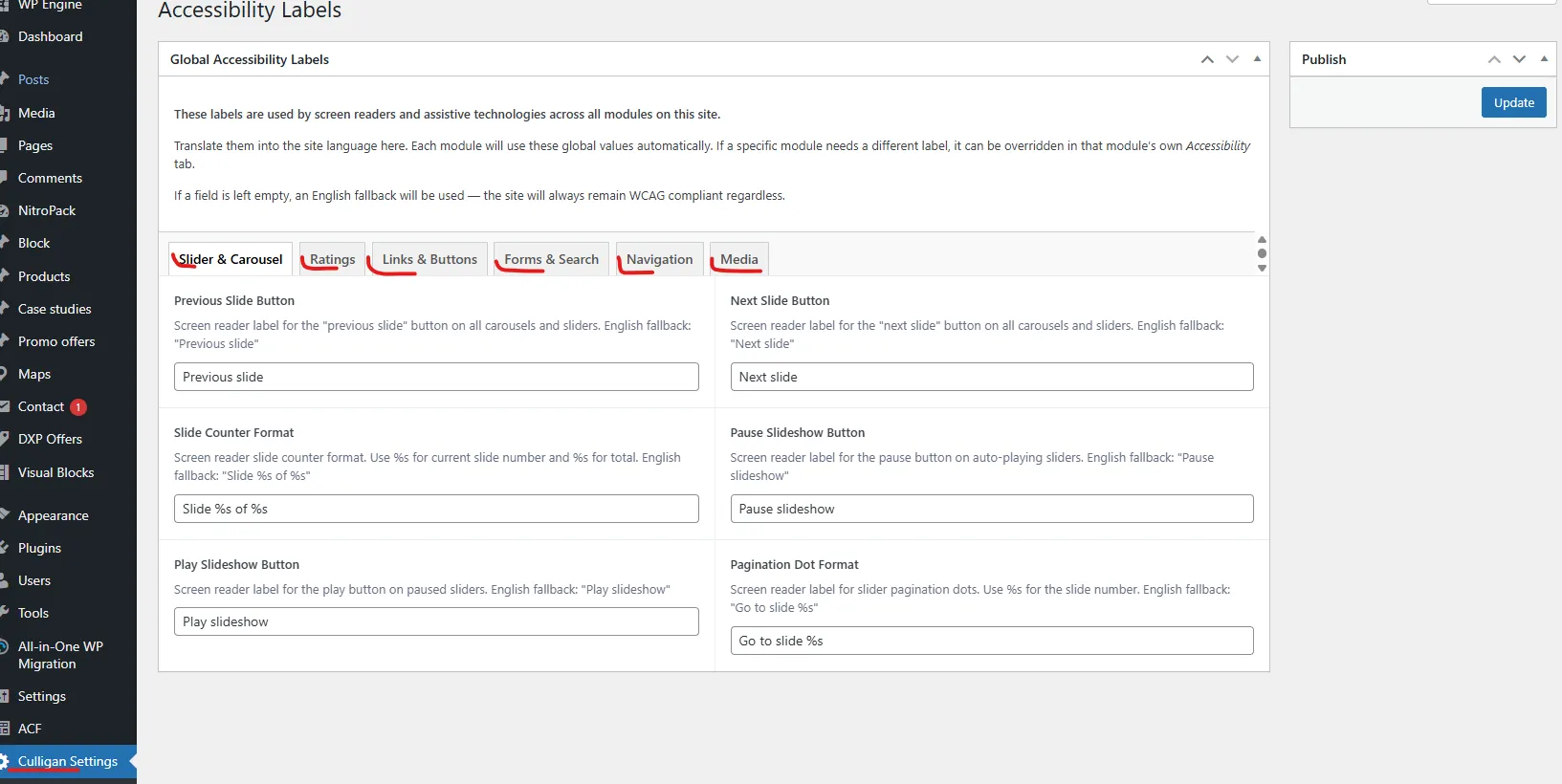Image resolution: width=1562 pixels, height=784 pixels.
Task: Click the Publish panel move-up arrow
Action: [x=1494, y=59]
